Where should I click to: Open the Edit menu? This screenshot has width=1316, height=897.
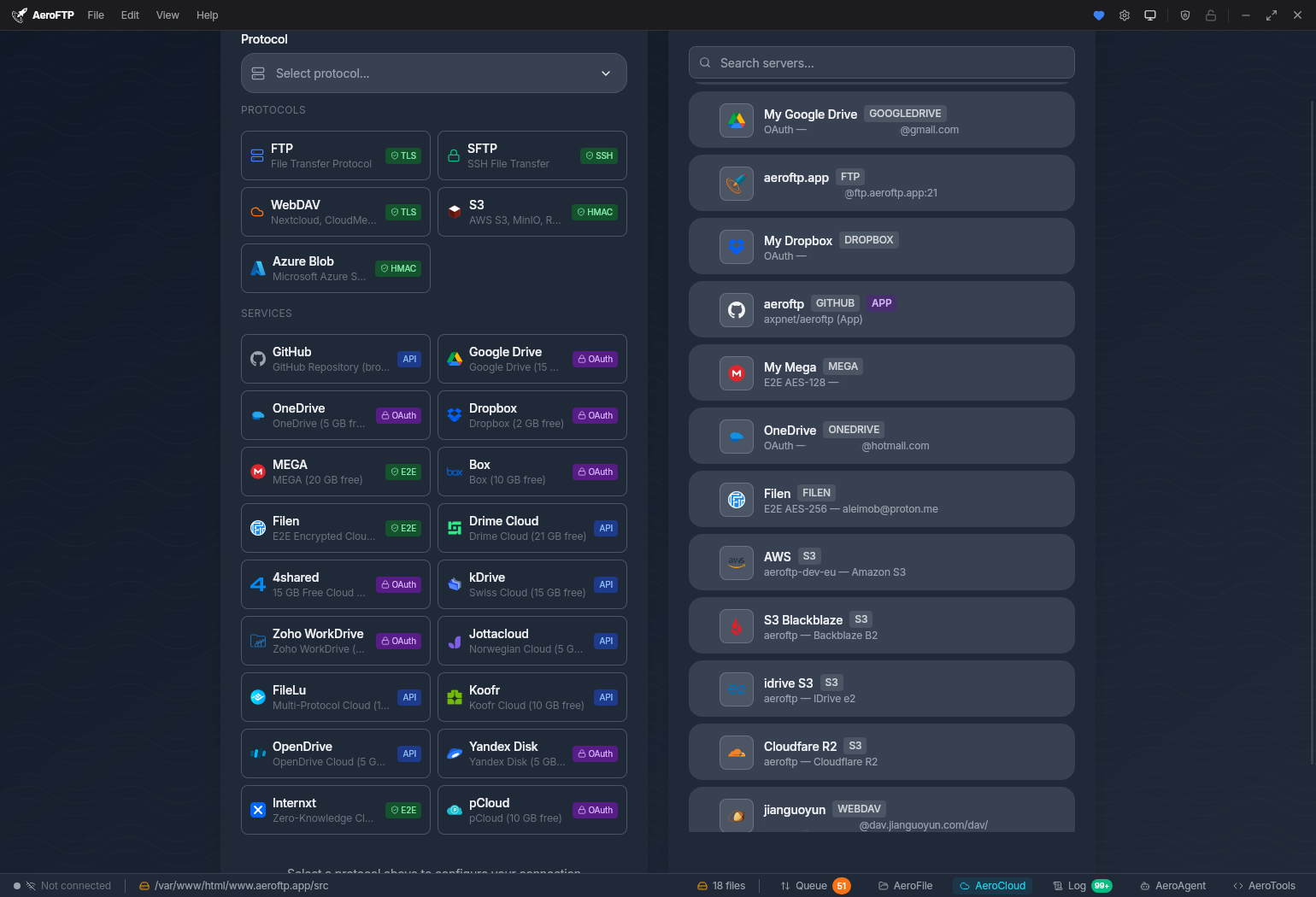(x=129, y=15)
